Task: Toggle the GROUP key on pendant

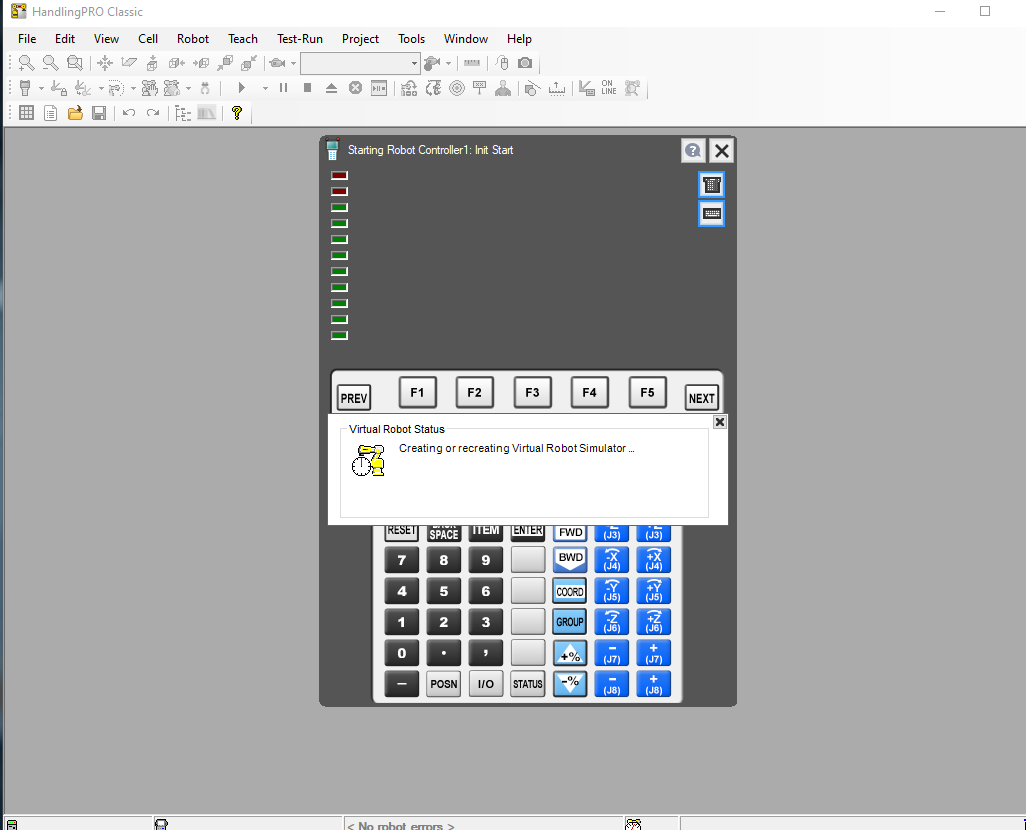Action: (570, 622)
